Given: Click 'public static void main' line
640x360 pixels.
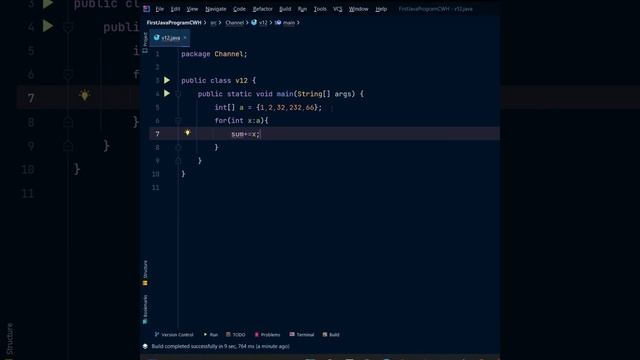Looking at the screenshot, I should point(280,94).
